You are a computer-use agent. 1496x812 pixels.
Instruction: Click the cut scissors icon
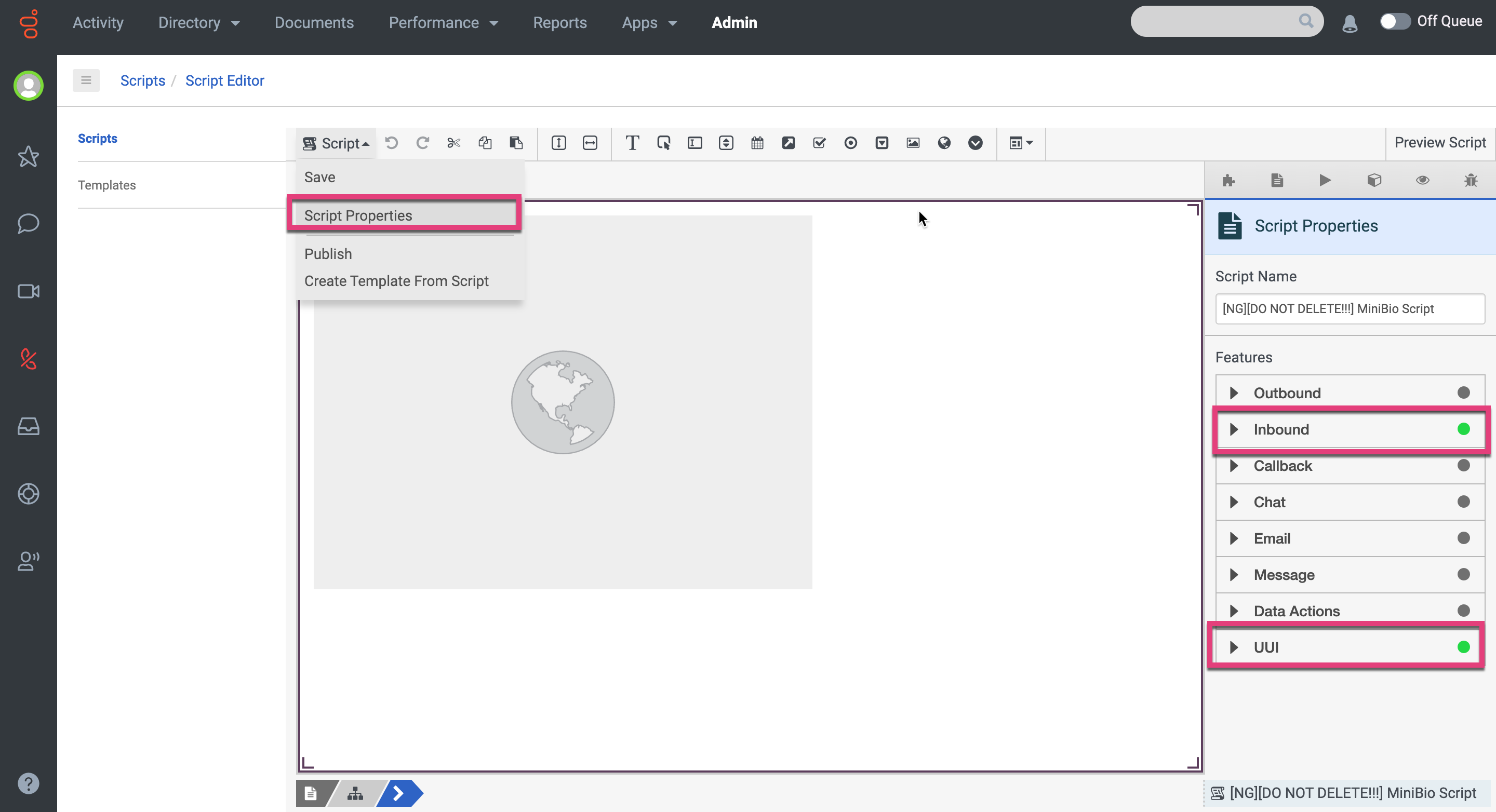[453, 143]
